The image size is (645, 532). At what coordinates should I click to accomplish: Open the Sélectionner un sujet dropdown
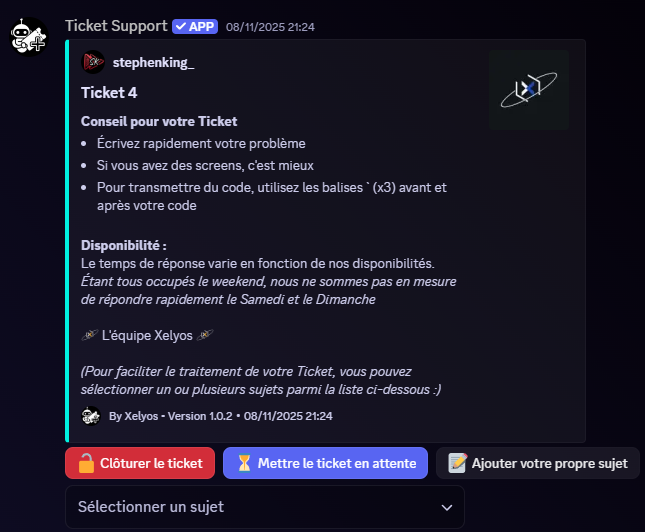[x=264, y=507]
